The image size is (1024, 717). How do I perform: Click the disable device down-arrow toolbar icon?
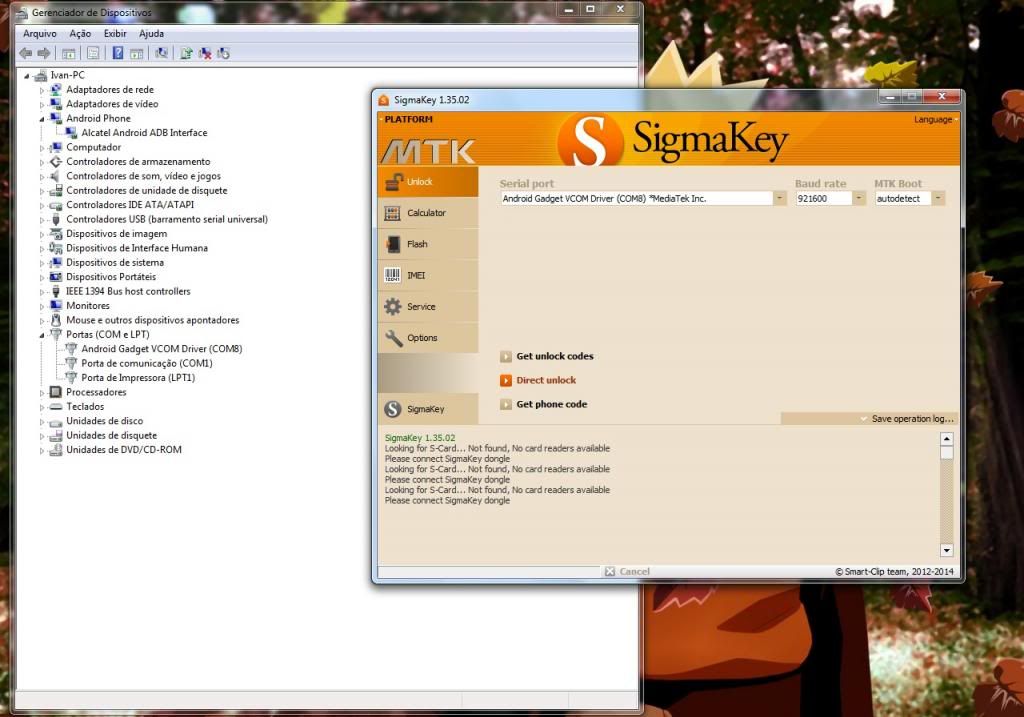click(x=223, y=54)
